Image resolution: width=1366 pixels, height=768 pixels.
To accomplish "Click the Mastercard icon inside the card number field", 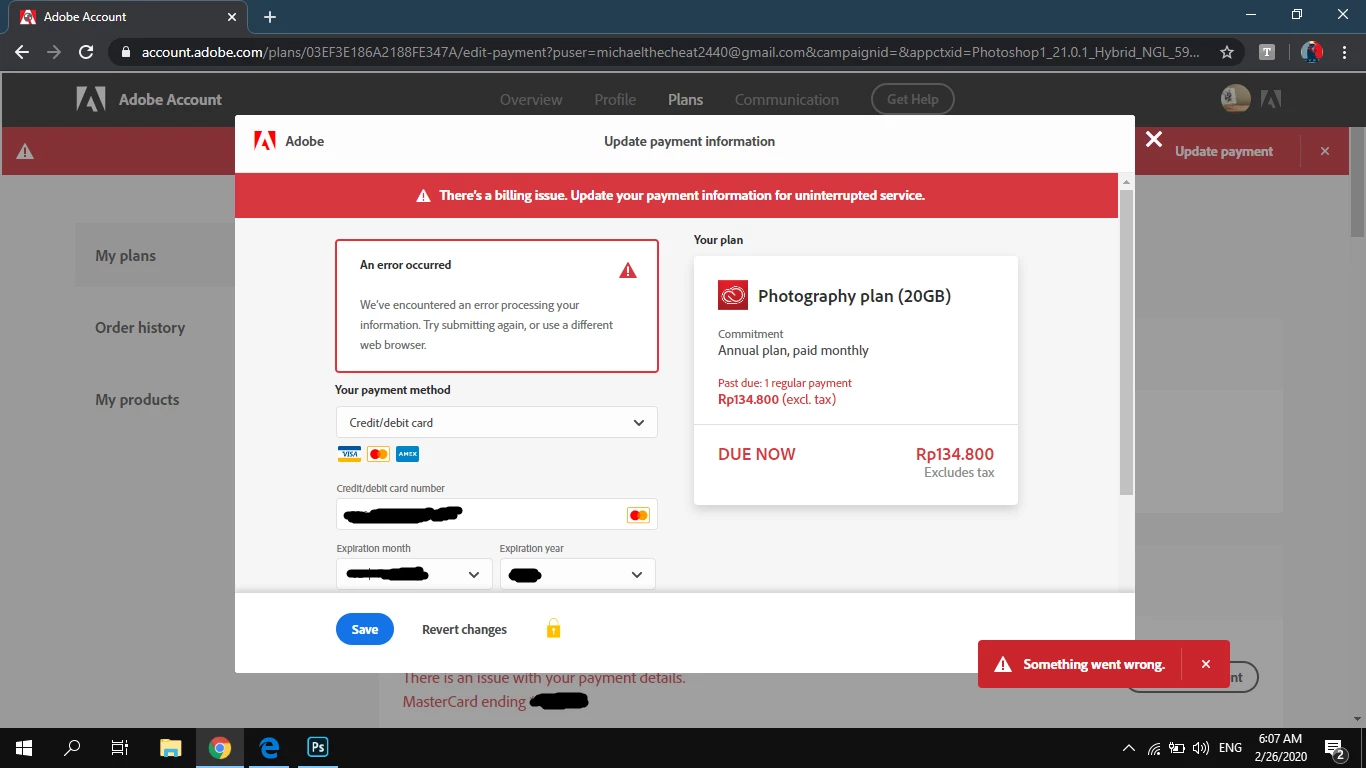I will pyautogui.click(x=638, y=515).
